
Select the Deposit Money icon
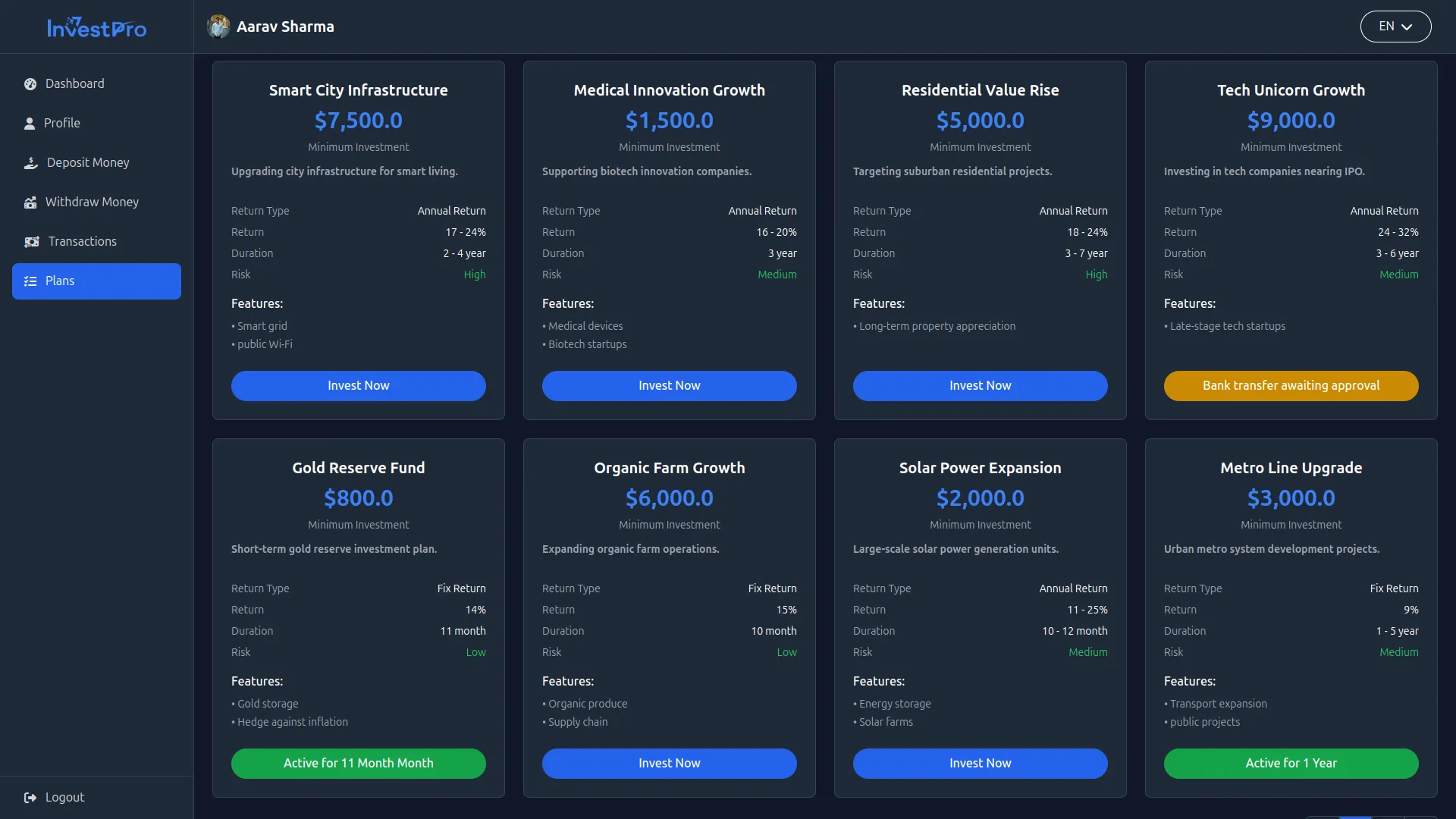(x=30, y=162)
